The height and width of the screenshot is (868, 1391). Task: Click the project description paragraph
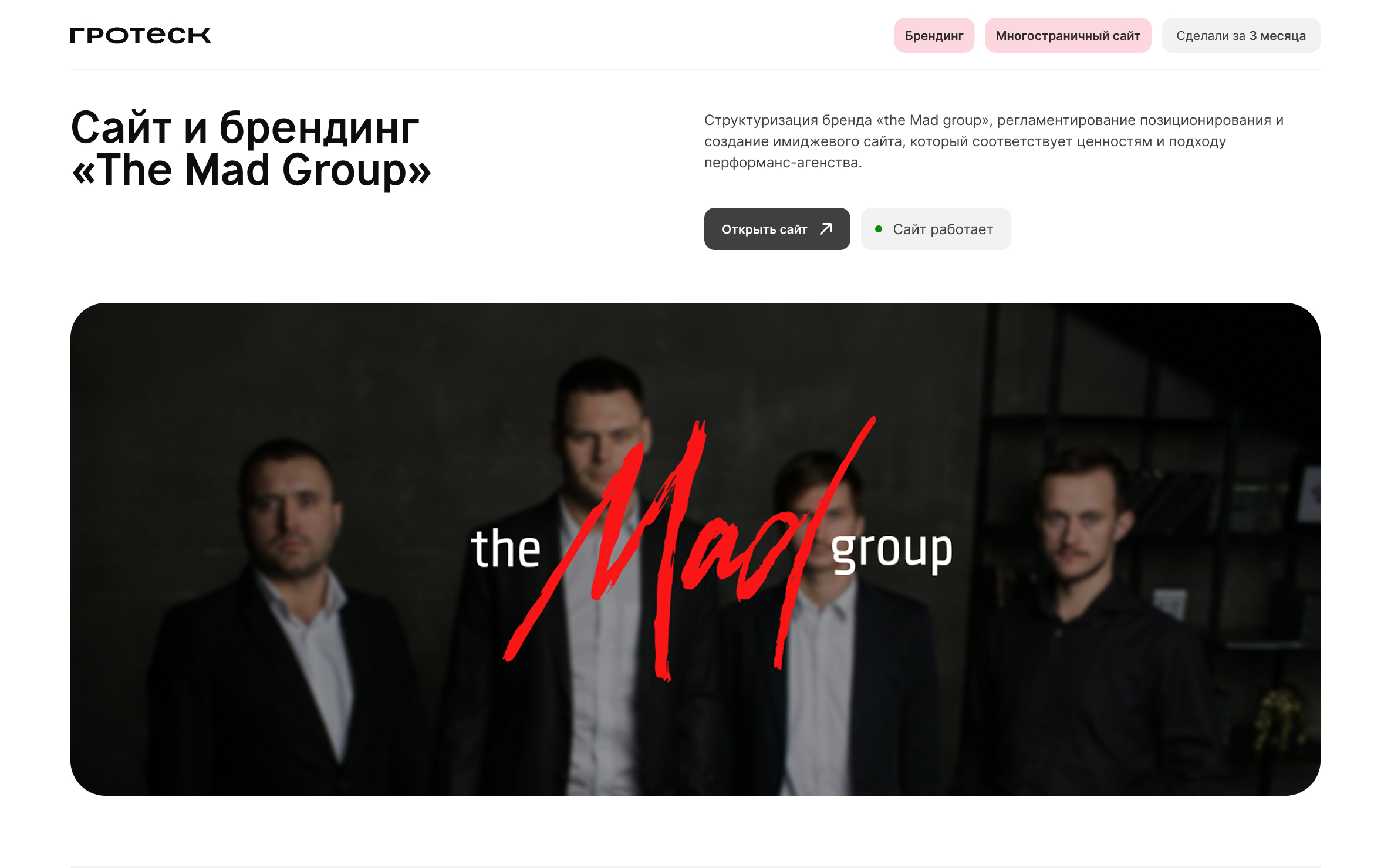pos(994,141)
